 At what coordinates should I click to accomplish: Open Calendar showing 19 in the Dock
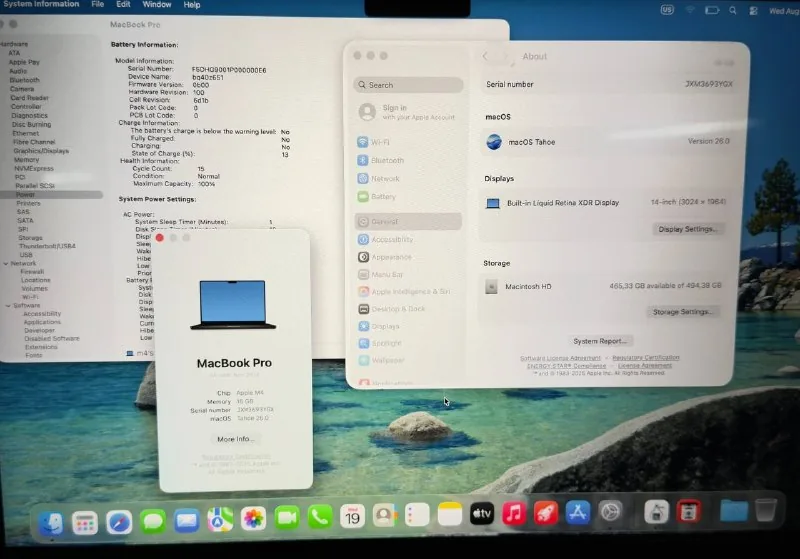tap(353, 517)
